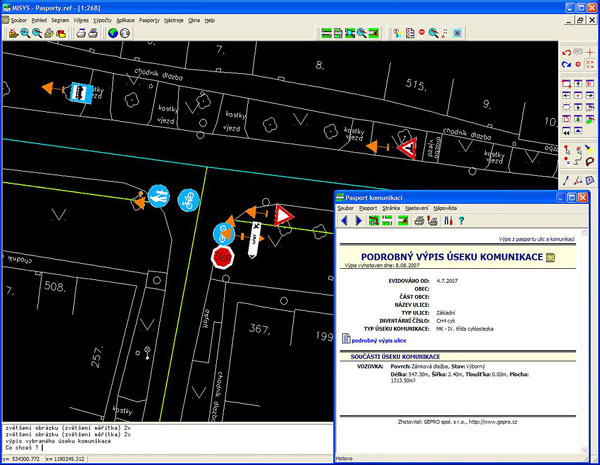Restore the inner MISYS document window
The image size is (600, 465).
pos(580,20)
